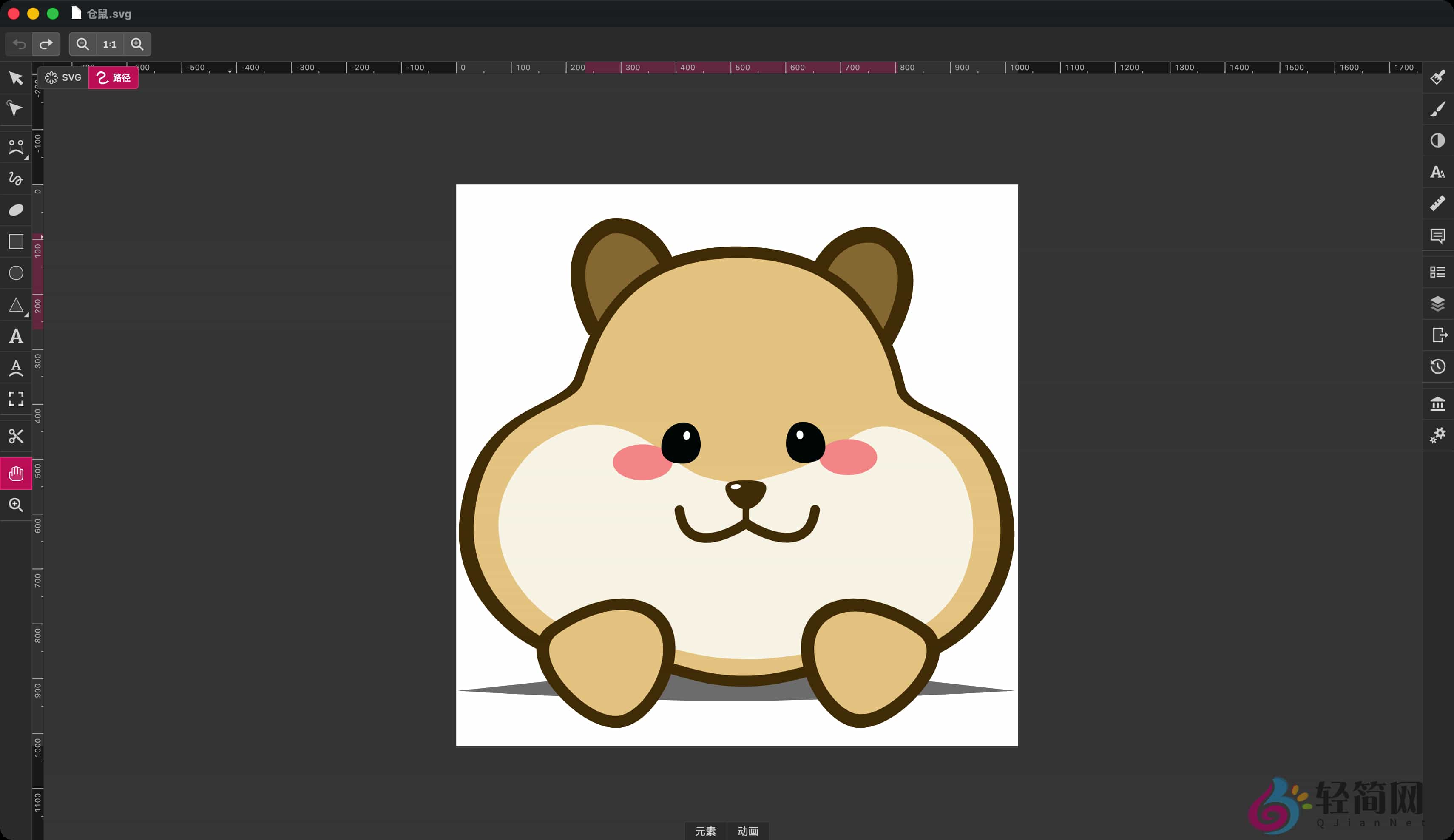Switch to the 动画 animation tab
1454x840 pixels.
pos(747,831)
